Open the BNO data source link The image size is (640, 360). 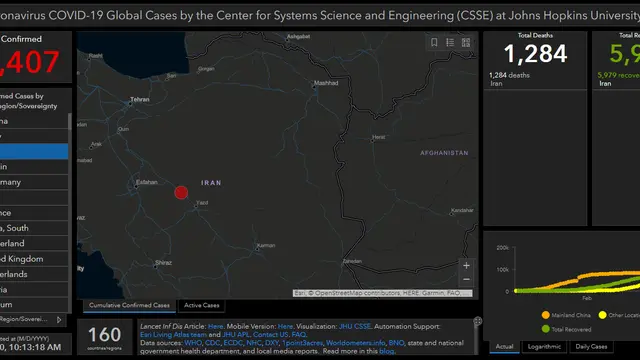[396, 343]
